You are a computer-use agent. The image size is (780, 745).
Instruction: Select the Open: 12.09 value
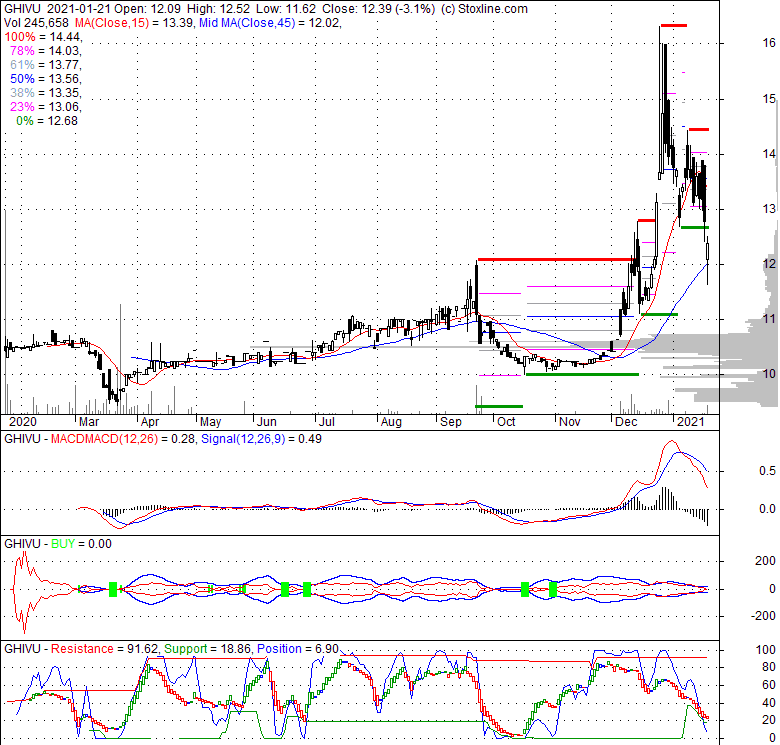coord(148,9)
